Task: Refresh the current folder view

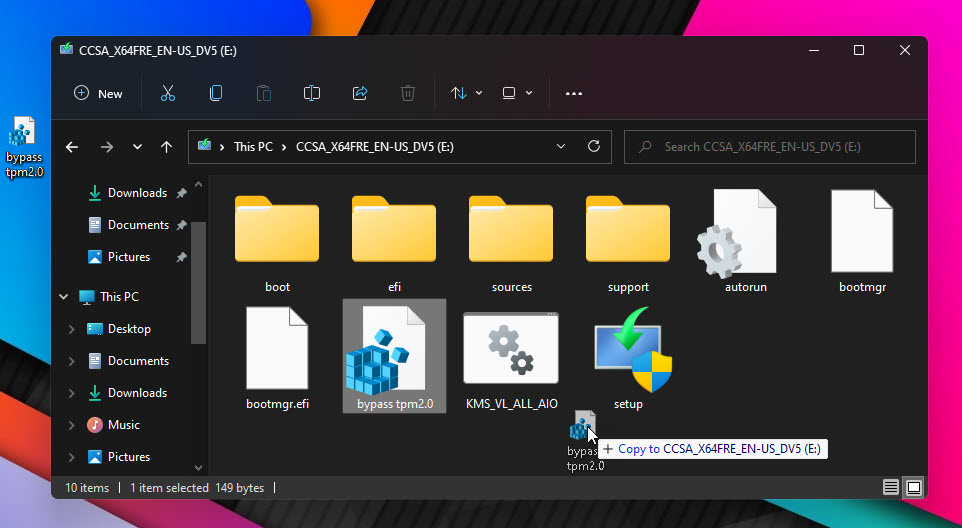Action: [594, 147]
